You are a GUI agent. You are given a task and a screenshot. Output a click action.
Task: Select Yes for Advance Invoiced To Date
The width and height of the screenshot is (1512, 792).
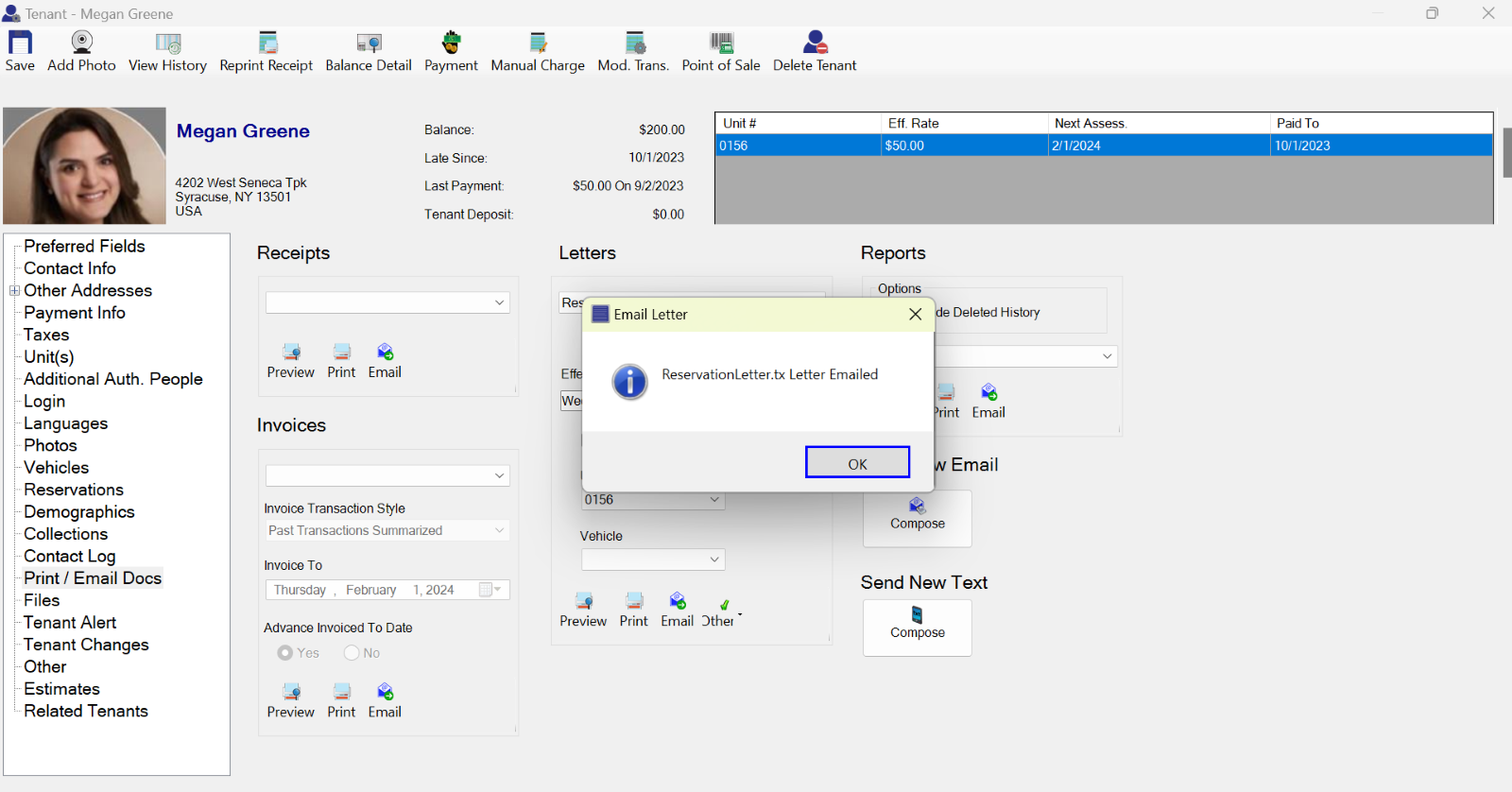(x=285, y=653)
